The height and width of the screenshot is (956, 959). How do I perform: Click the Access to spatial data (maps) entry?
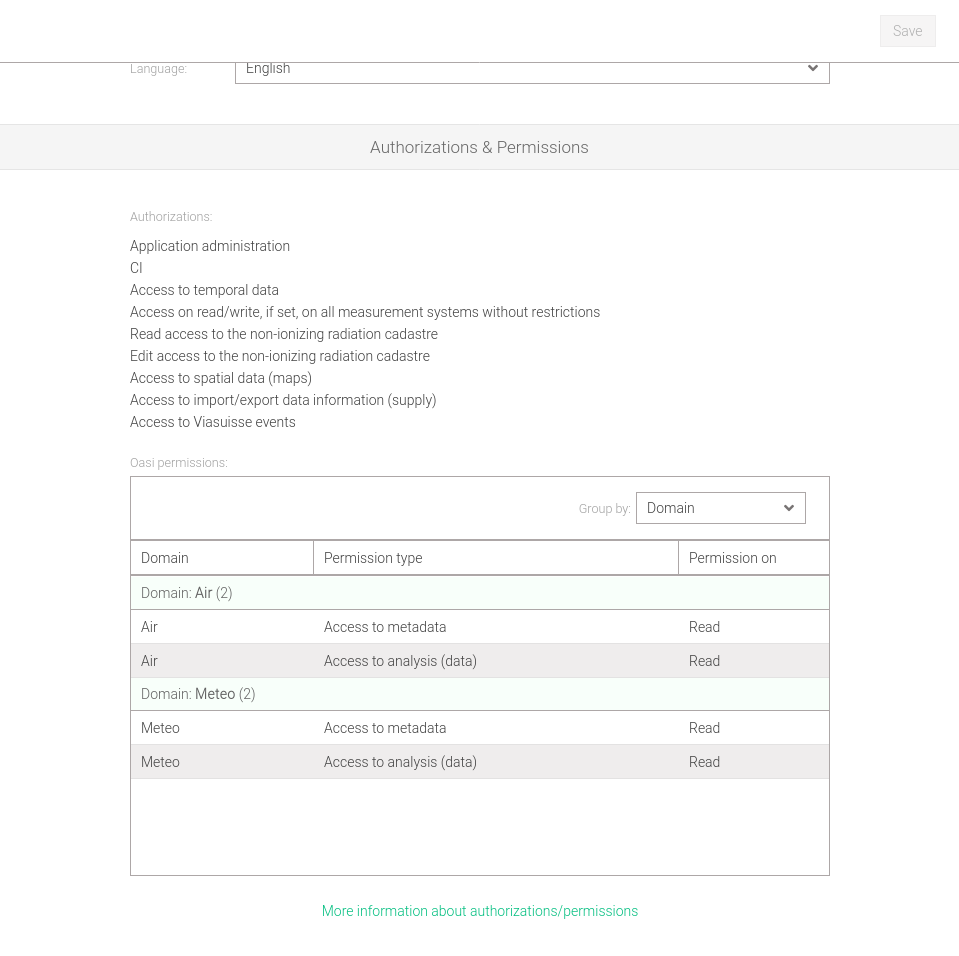pyautogui.click(x=221, y=378)
